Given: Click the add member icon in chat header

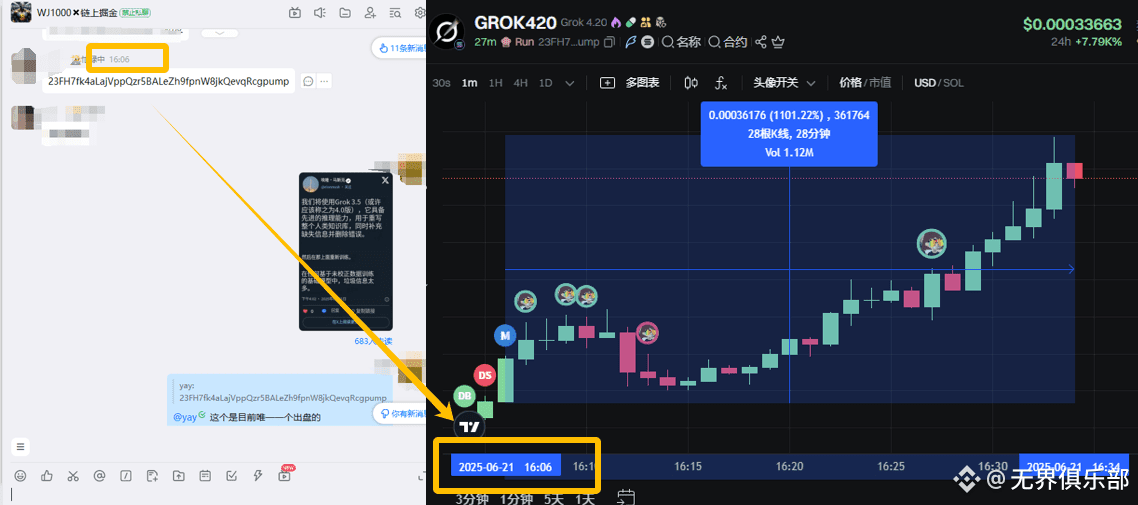Looking at the screenshot, I should pos(370,12).
